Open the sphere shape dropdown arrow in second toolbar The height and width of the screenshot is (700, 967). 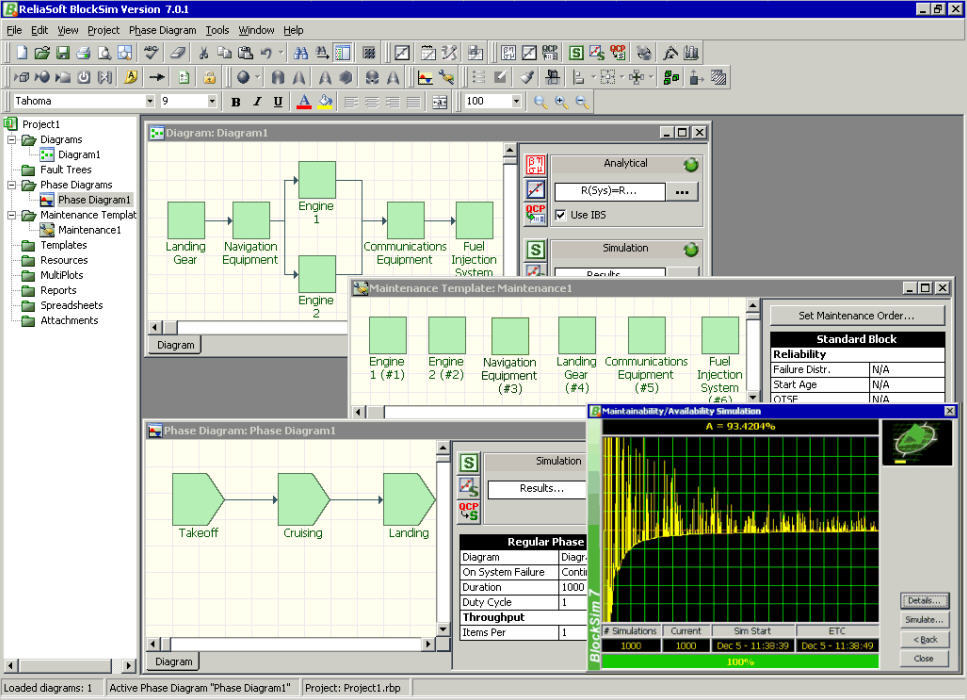(x=258, y=78)
